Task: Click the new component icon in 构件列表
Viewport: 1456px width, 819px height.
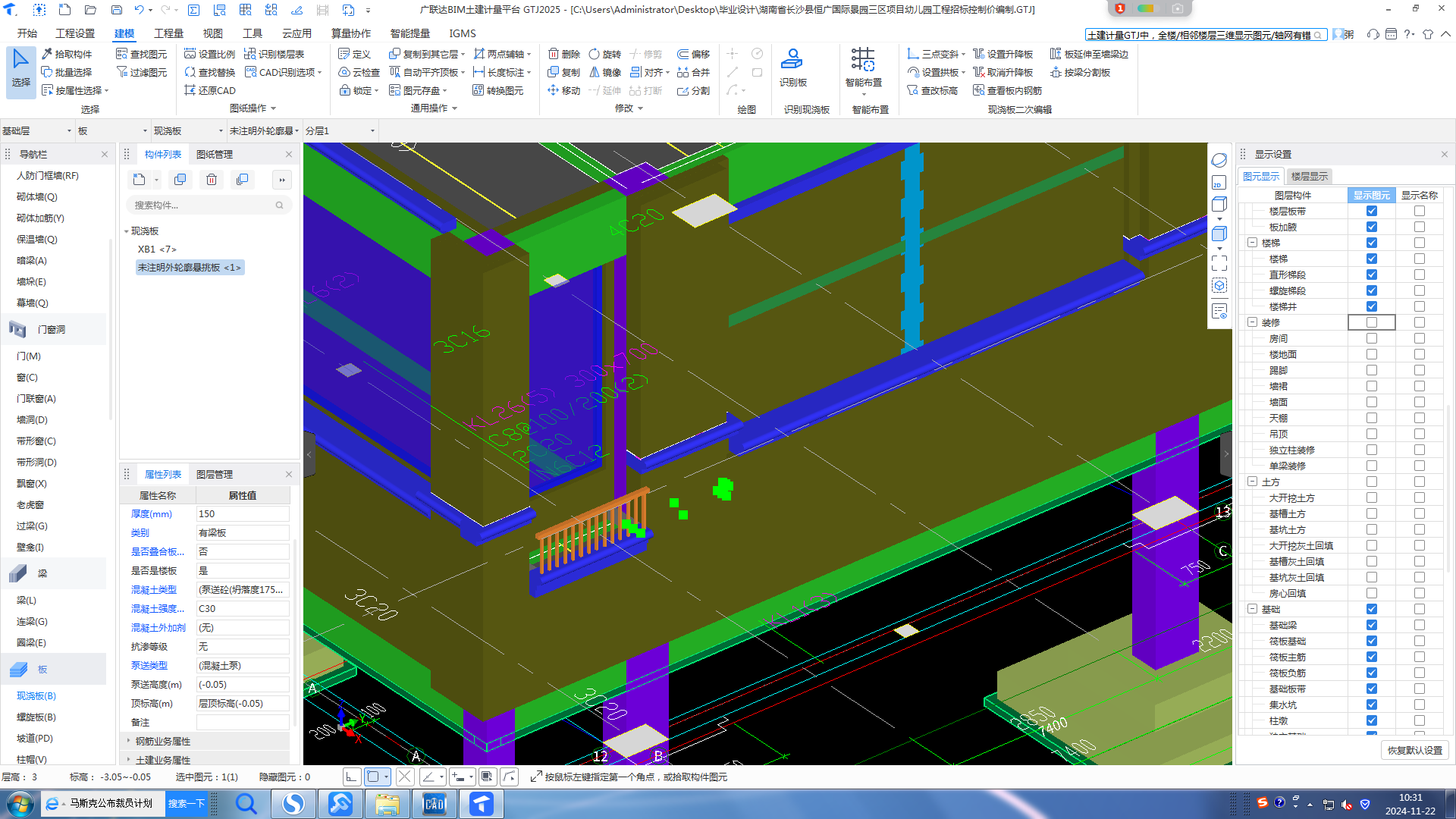Action: (139, 180)
